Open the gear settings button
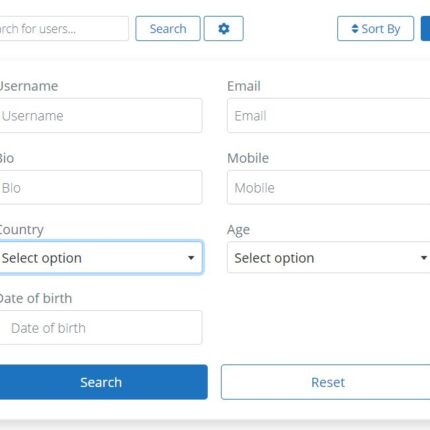Screen dimensions: 430x430 coord(224,29)
